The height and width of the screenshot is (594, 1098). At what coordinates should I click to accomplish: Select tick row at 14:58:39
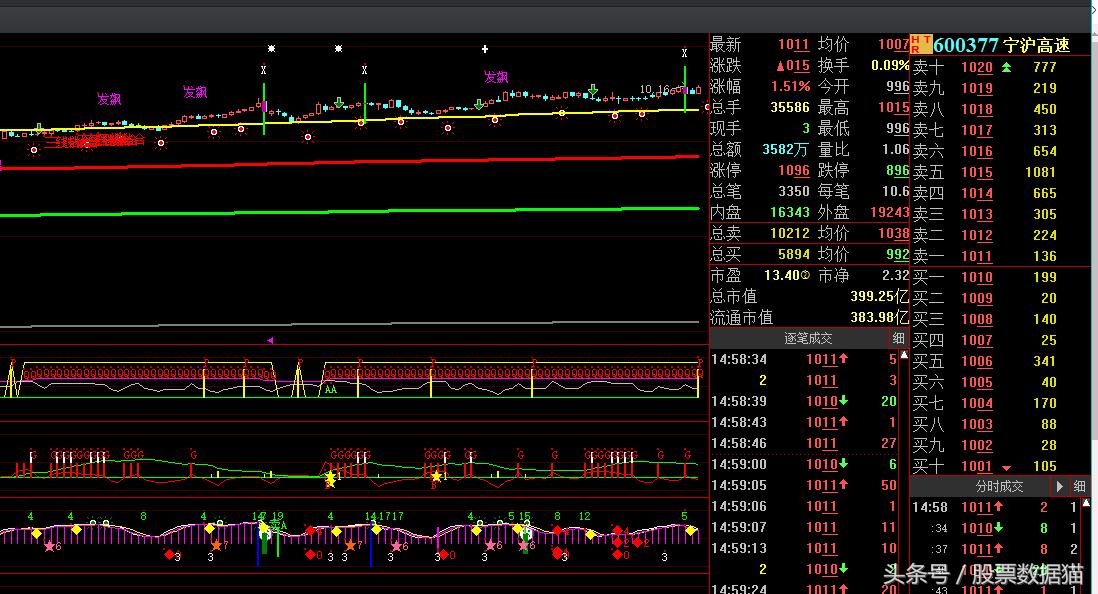click(x=804, y=401)
